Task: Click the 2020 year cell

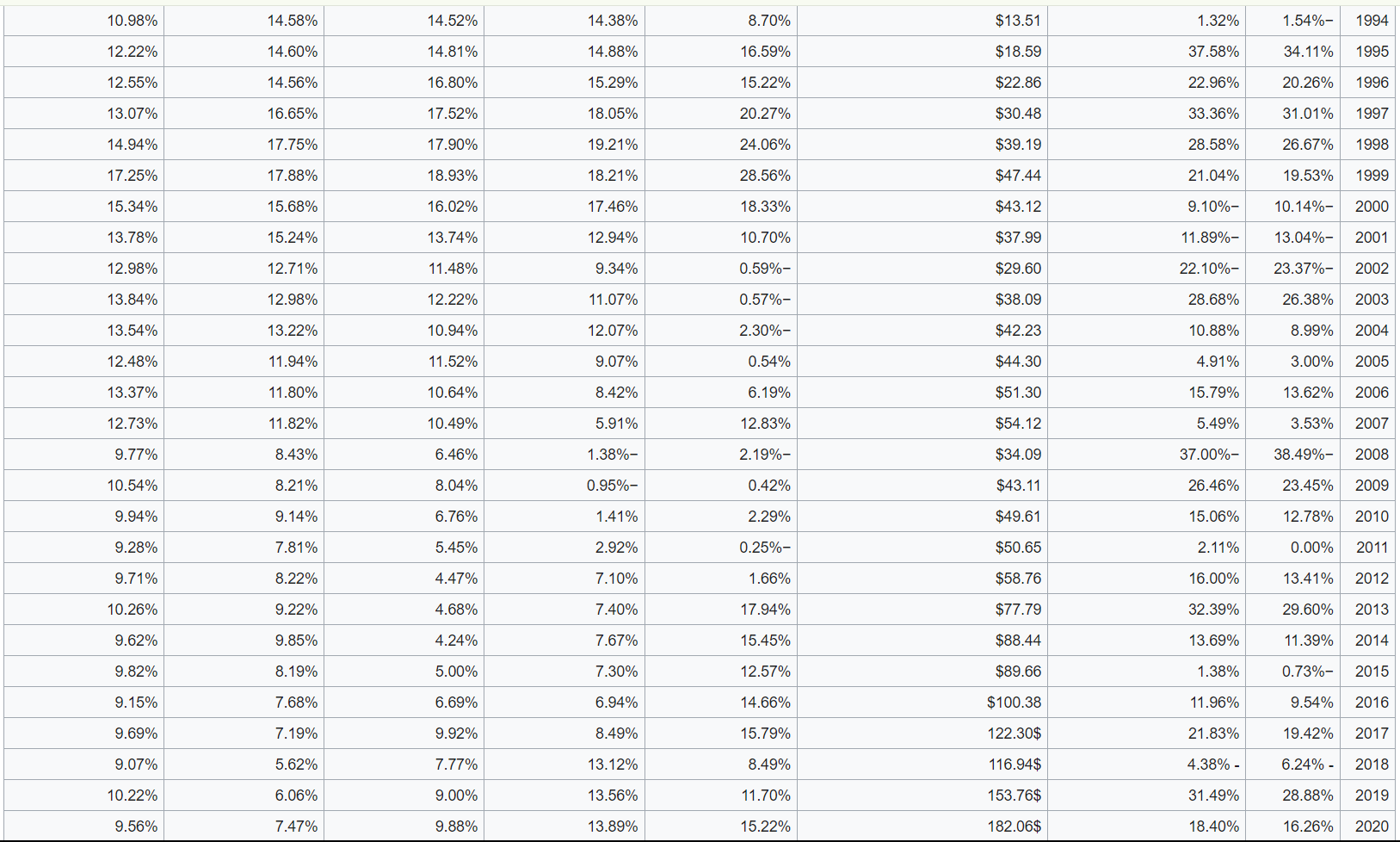Action: coord(1371,827)
